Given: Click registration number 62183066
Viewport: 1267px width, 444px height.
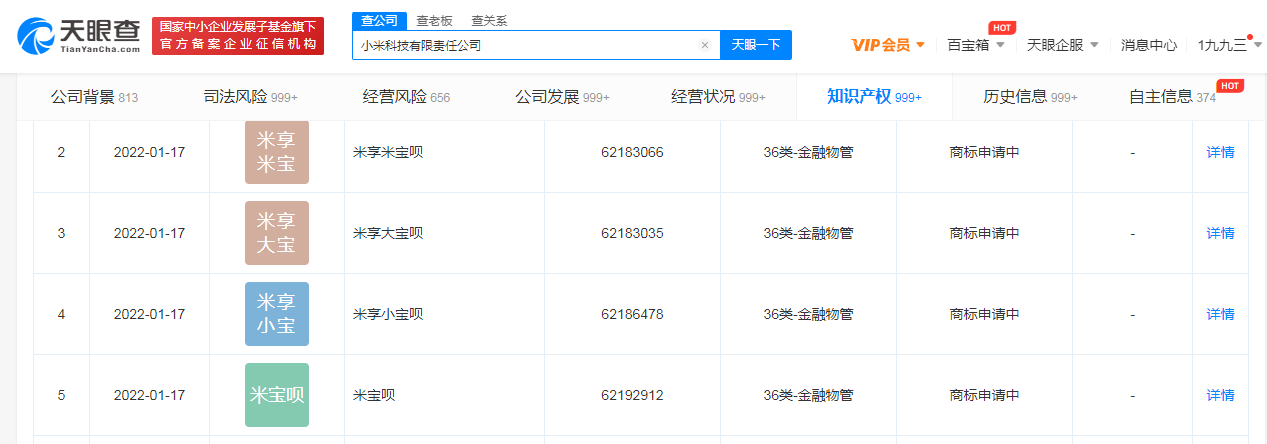Looking at the screenshot, I should click(x=632, y=153).
